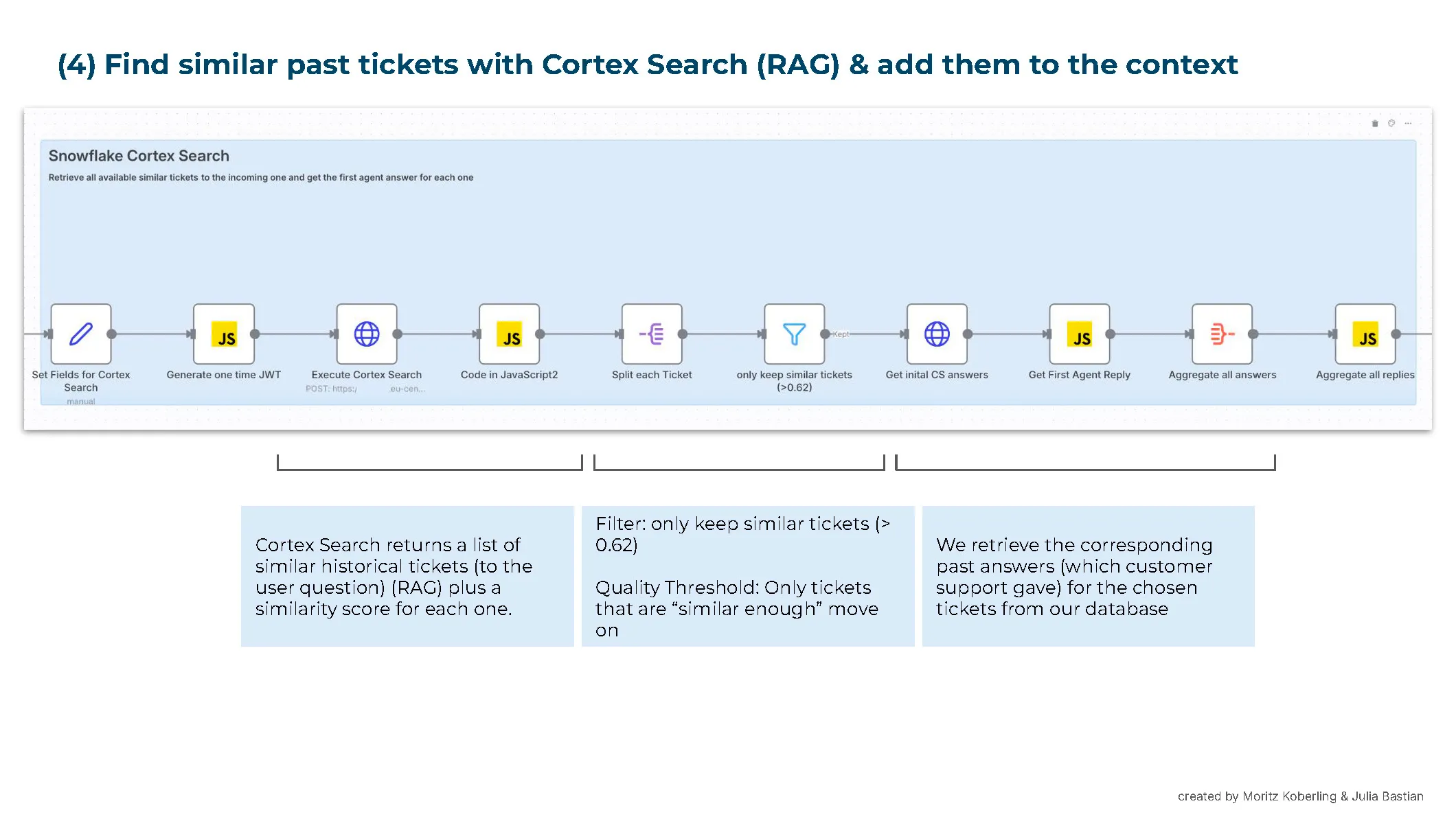This screenshot has width=1456, height=819.
Task: Click the Cortex Search RAG explanation box
Action: (x=407, y=577)
